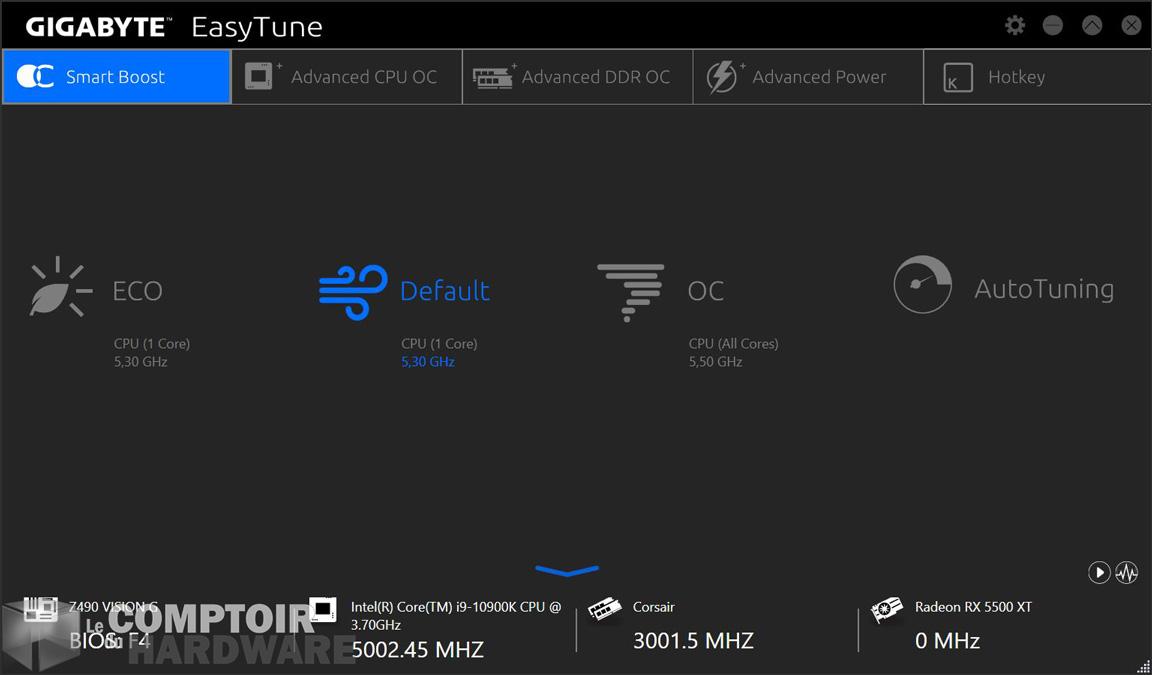The width and height of the screenshot is (1152, 675).
Task: Click Intel Core i9-10900K CPU name text
Action: coord(456,616)
